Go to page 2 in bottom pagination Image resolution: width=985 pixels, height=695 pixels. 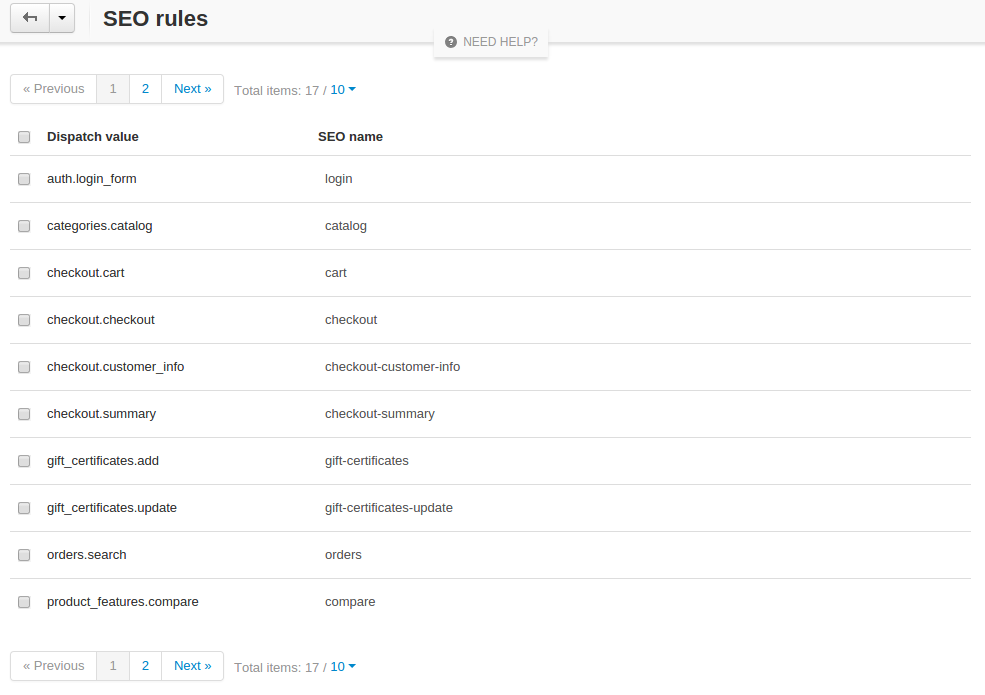click(145, 666)
